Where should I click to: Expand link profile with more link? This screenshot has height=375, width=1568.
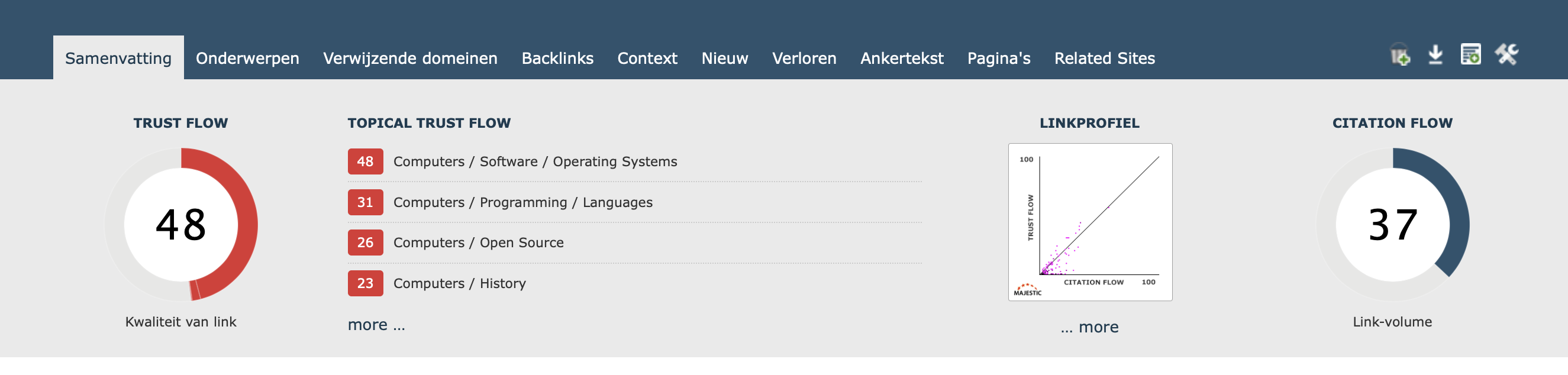[x=1089, y=328]
